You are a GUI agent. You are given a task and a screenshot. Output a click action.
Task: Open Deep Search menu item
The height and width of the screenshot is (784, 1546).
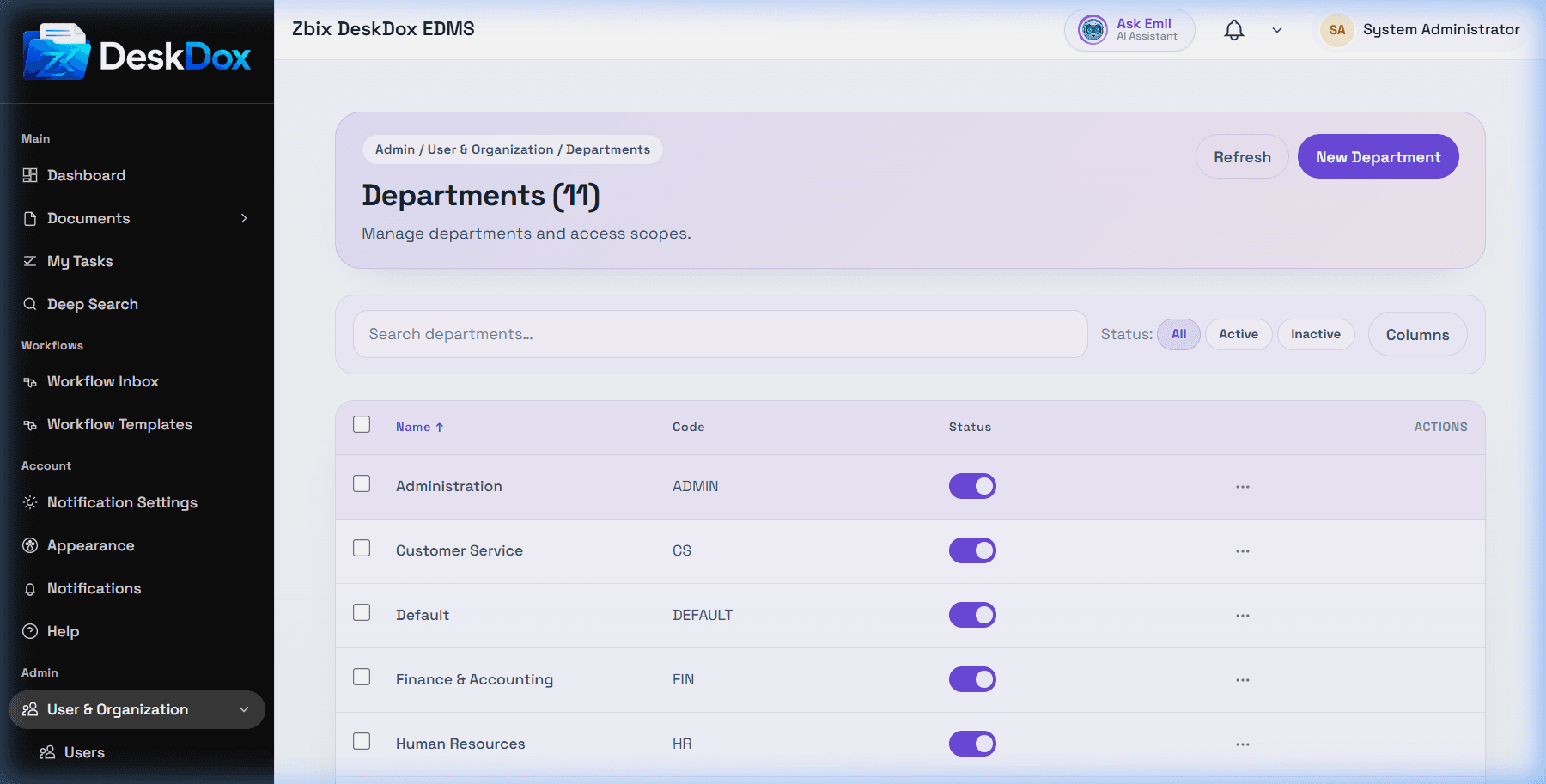pos(137,304)
